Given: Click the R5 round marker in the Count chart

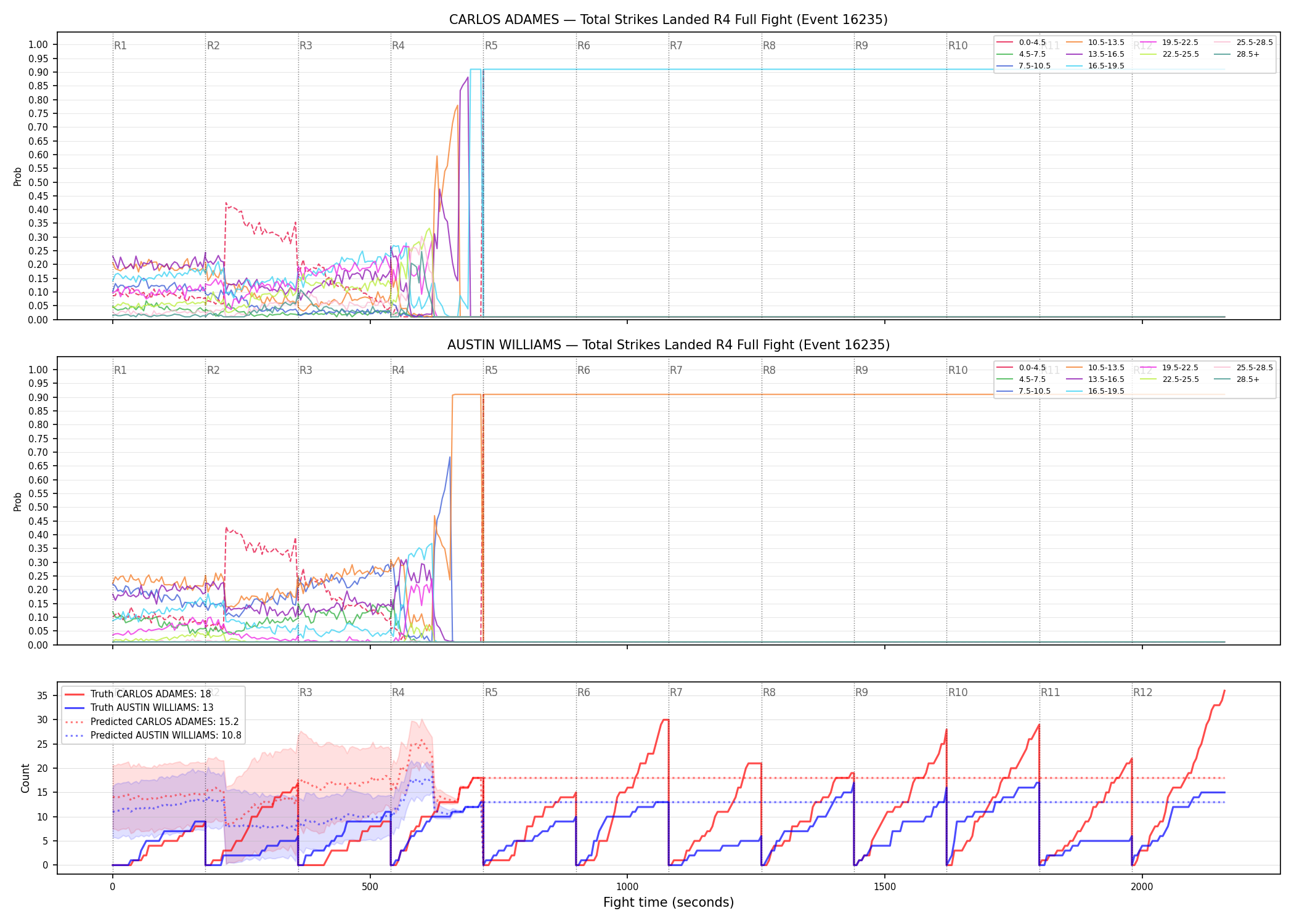Looking at the screenshot, I should click(491, 692).
